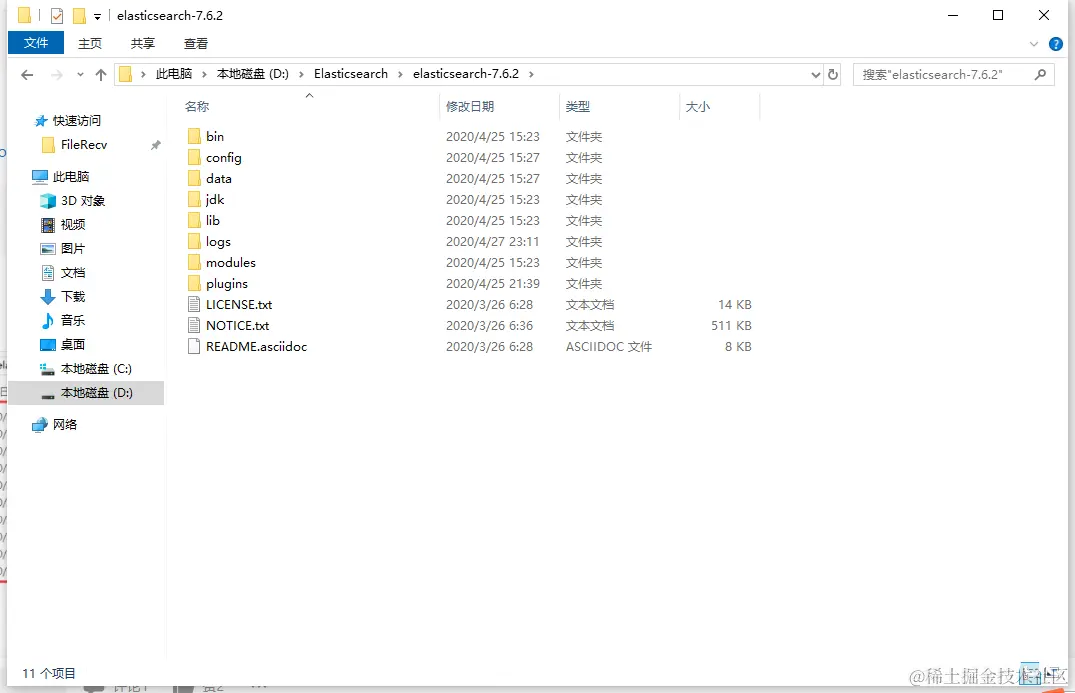
Task: Click the search magnifier icon
Action: point(1040,74)
